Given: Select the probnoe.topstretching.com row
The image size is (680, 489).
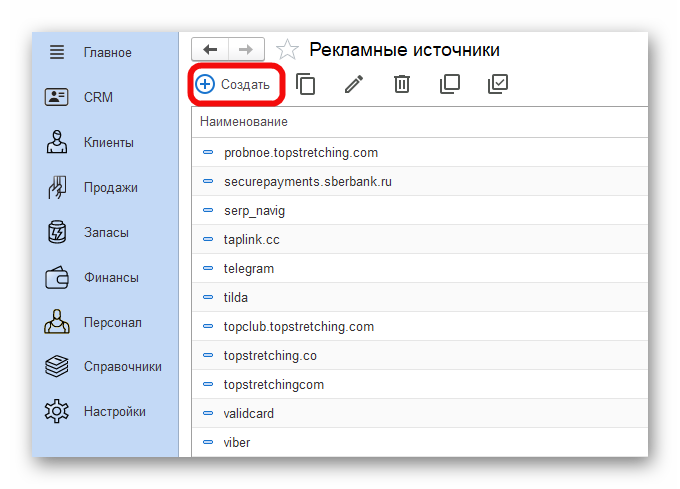Looking at the screenshot, I should pos(420,153).
